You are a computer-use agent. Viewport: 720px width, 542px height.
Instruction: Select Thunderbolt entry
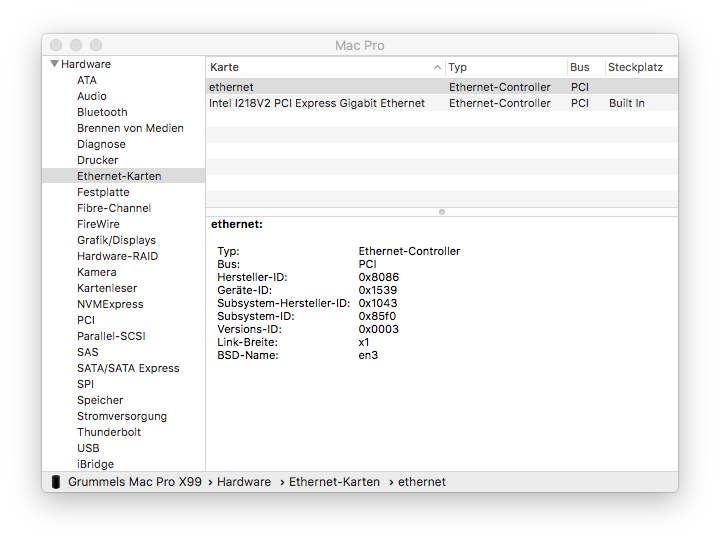(109, 432)
